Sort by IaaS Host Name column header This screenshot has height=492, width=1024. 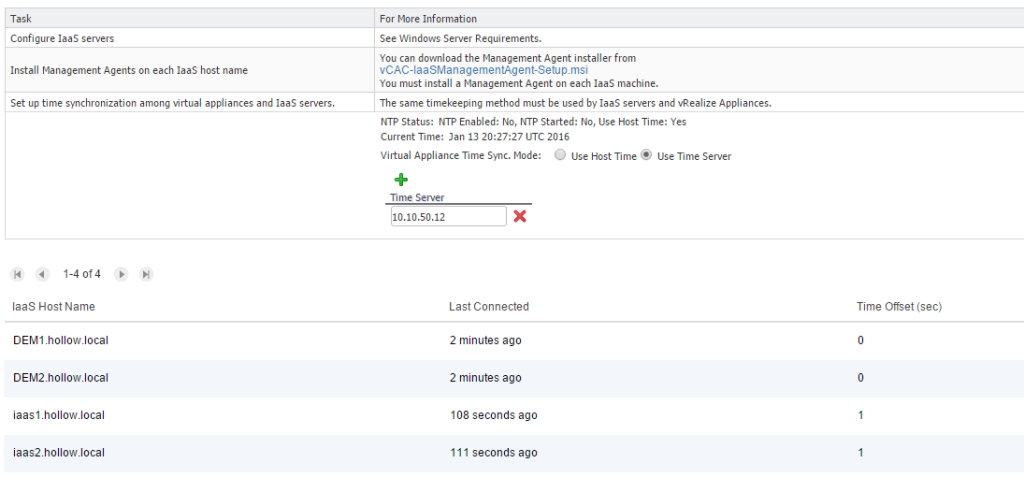tap(54, 306)
